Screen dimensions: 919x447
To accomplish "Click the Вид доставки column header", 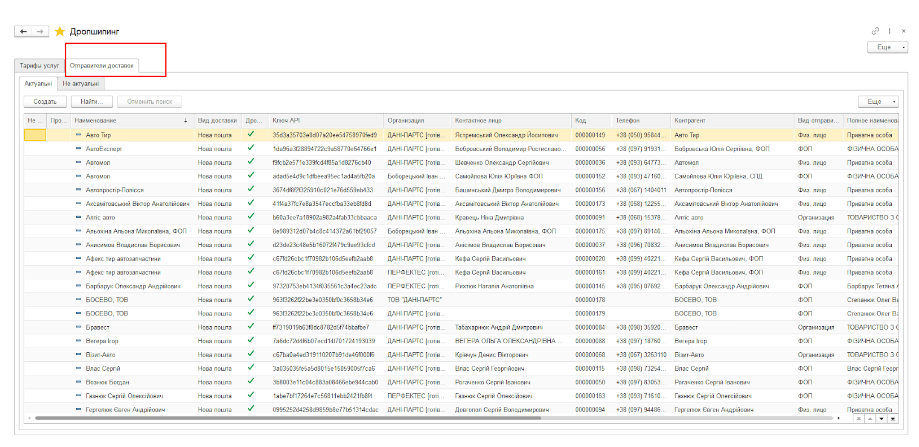I will [x=217, y=120].
